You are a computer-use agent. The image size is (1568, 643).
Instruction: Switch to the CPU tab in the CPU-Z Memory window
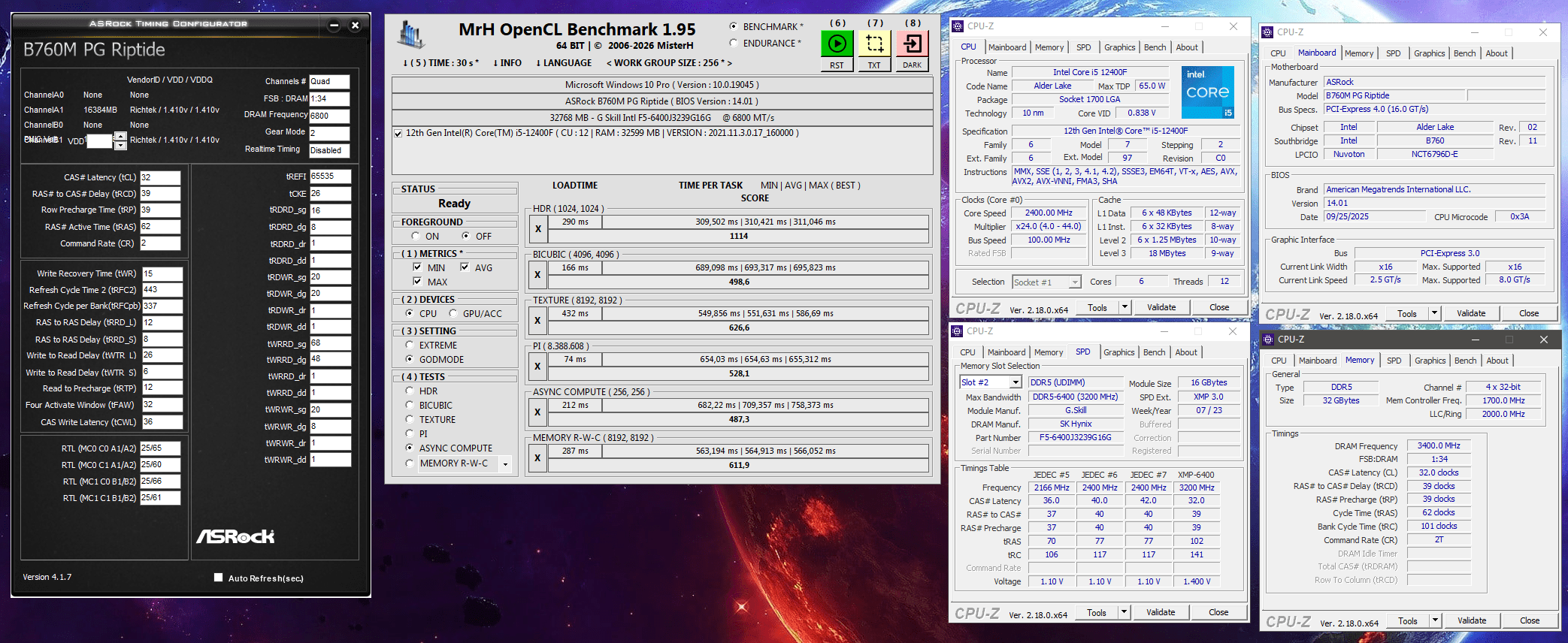pyautogui.click(x=1279, y=361)
